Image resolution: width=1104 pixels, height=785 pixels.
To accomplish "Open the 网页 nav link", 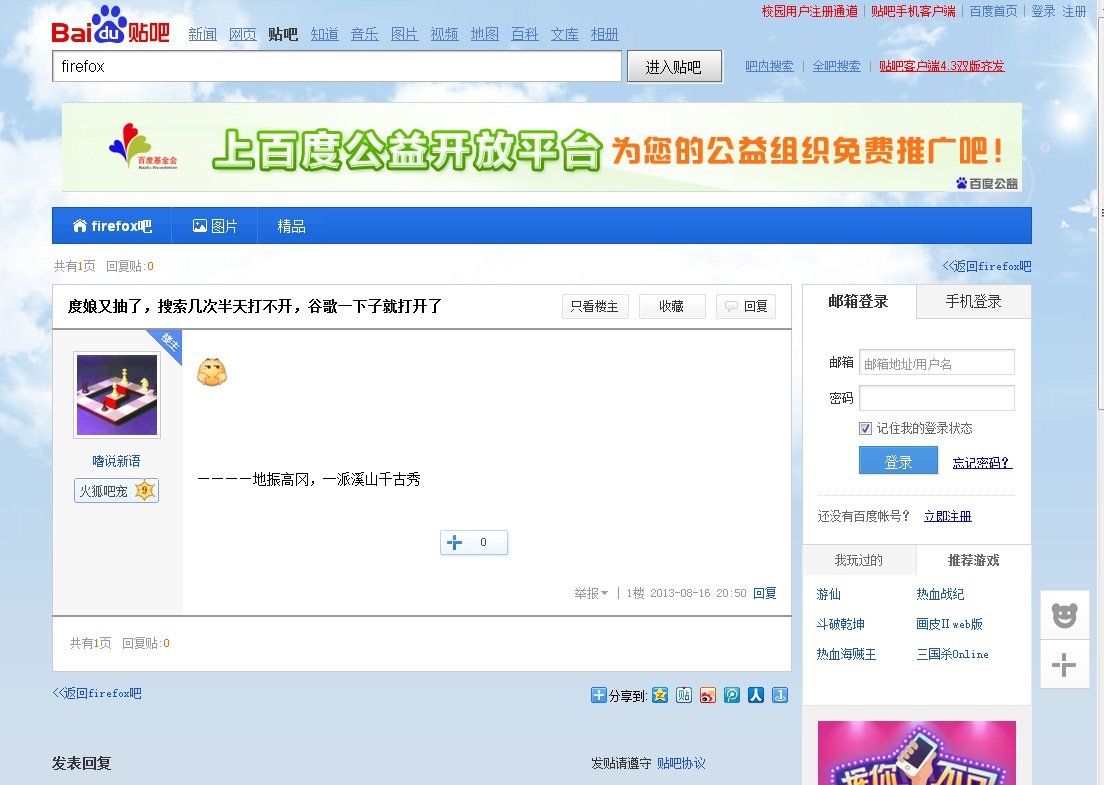I will (x=243, y=34).
